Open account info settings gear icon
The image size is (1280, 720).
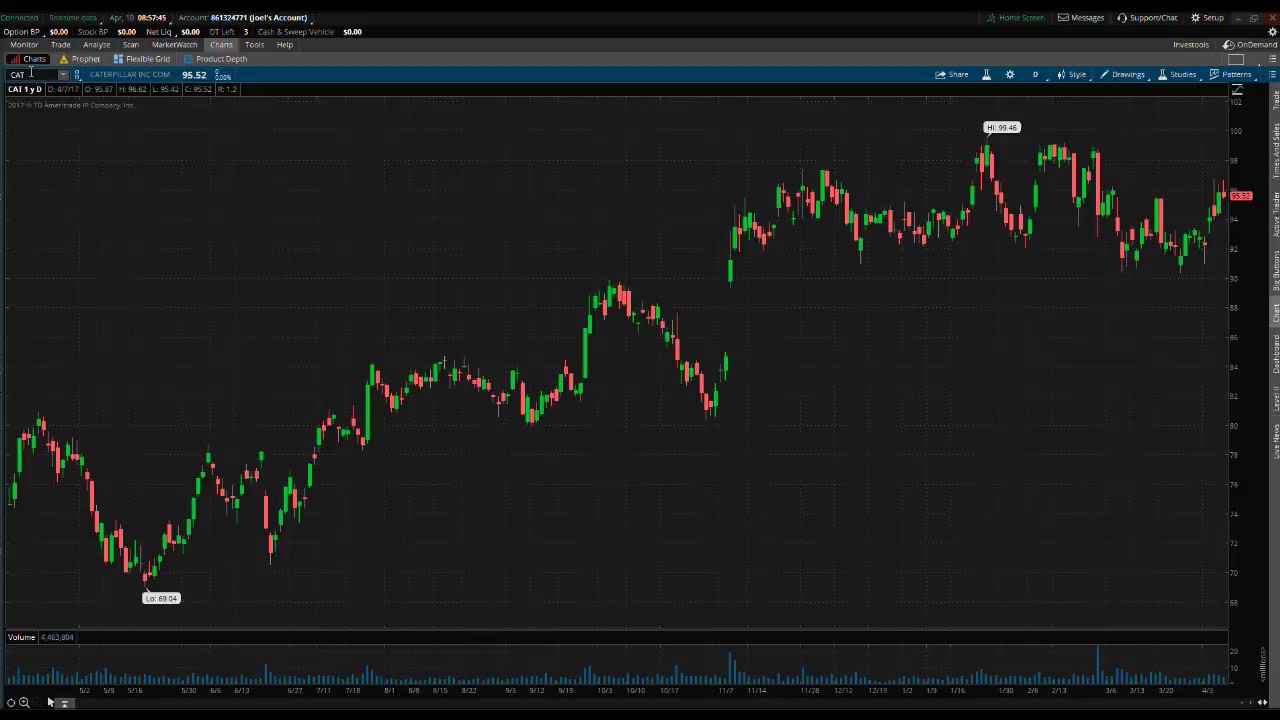(1273, 32)
